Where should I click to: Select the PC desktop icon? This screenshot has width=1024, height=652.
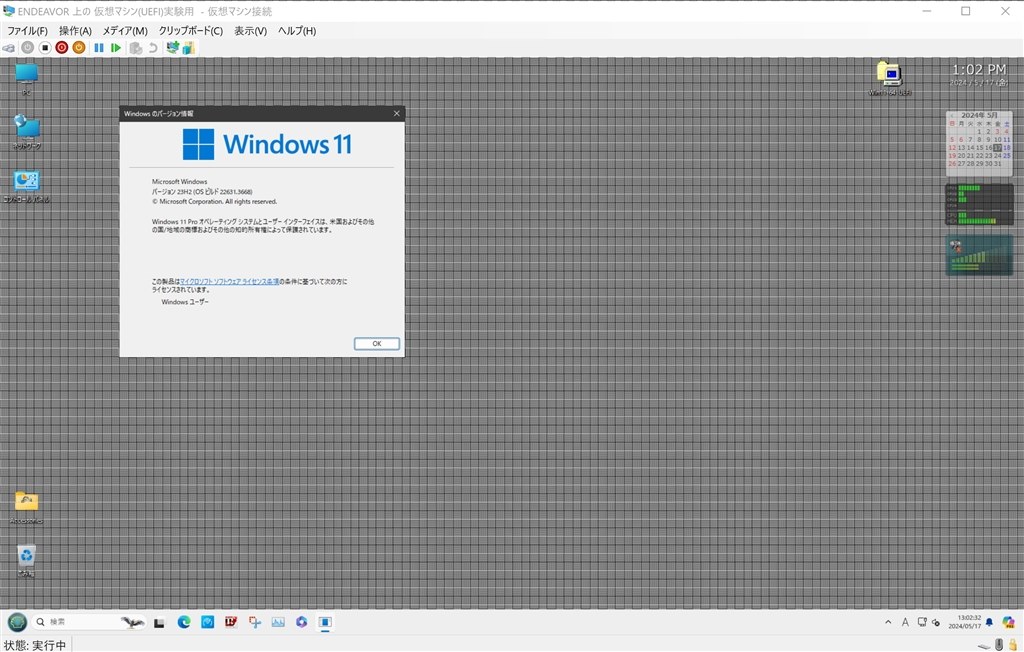point(27,79)
